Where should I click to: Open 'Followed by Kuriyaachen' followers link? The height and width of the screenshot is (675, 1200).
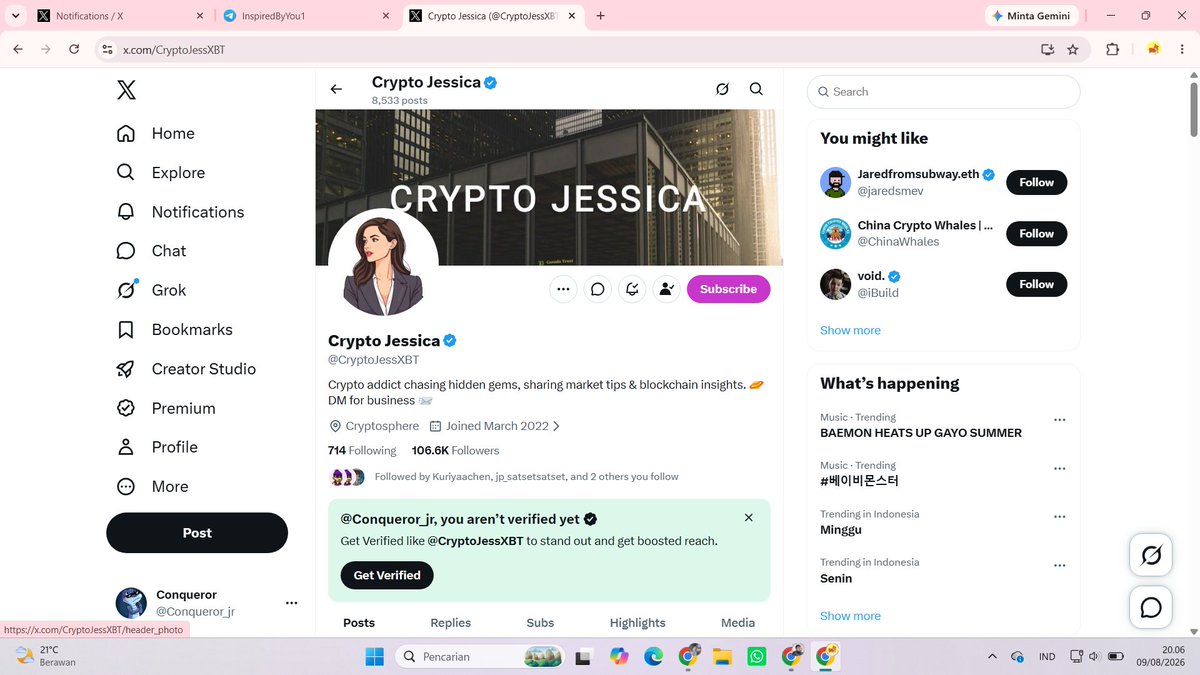[526, 477]
